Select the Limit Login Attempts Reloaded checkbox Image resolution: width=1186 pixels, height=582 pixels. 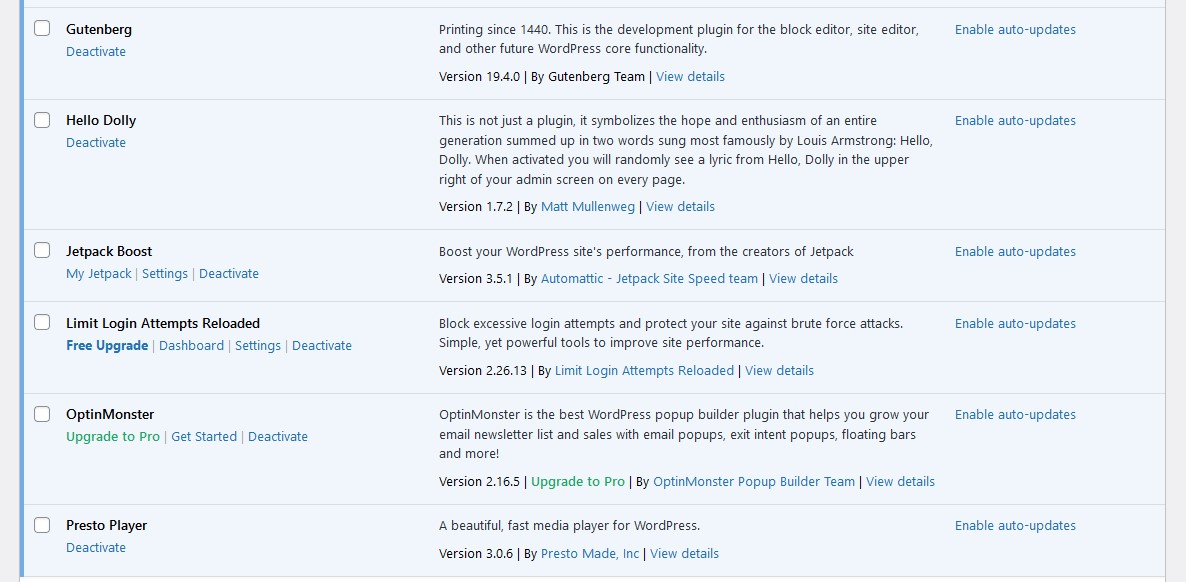tap(42, 322)
